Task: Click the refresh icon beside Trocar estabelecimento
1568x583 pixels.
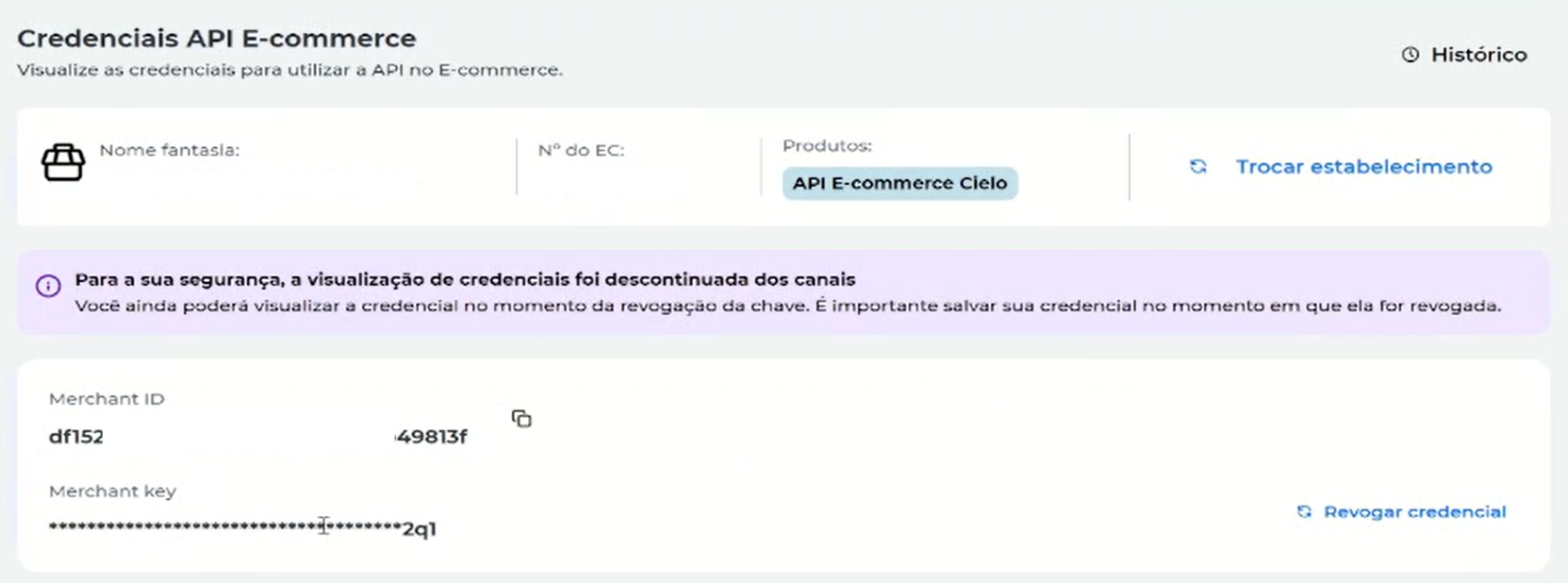Action: pyautogui.click(x=1198, y=167)
